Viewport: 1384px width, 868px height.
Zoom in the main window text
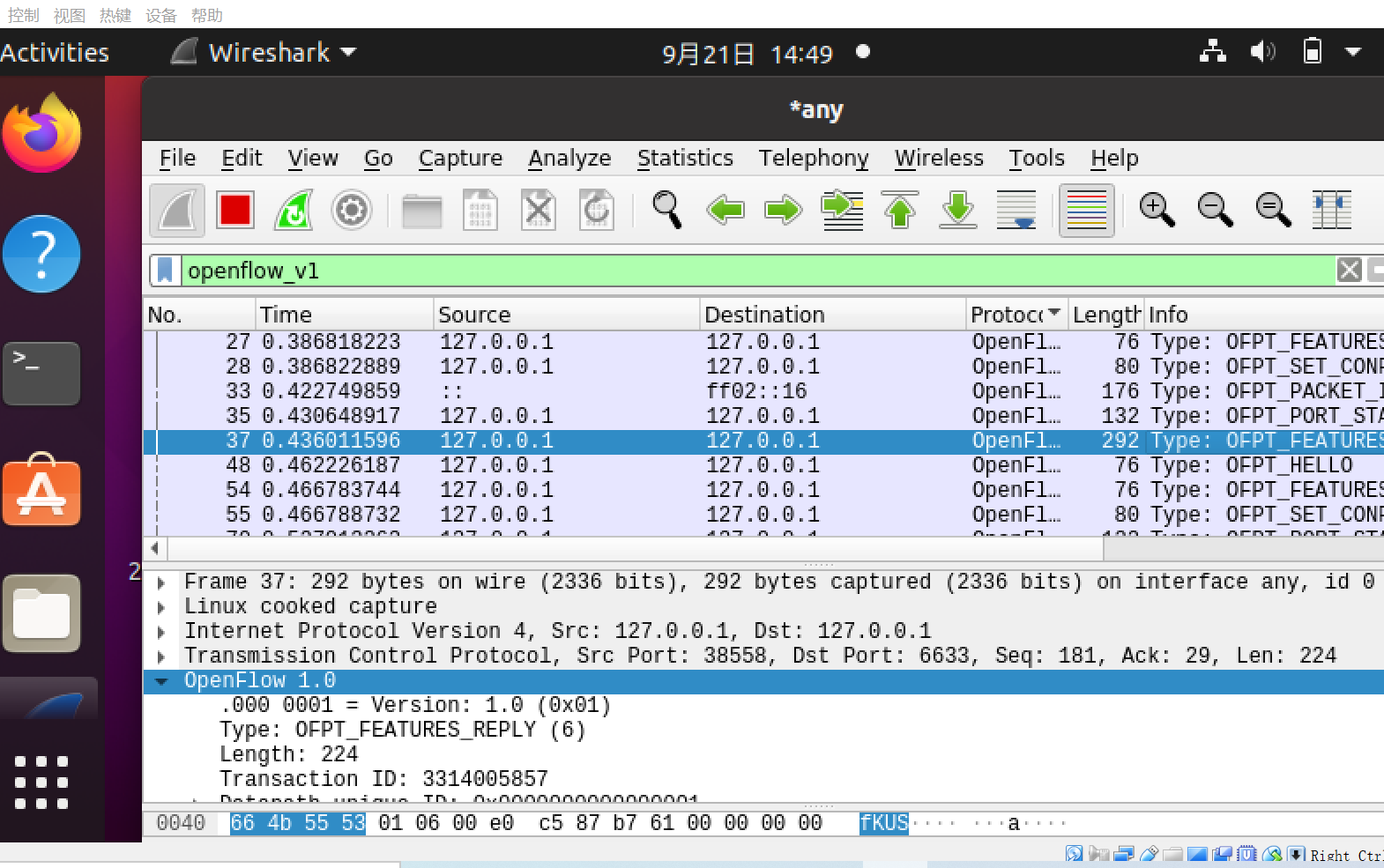pyautogui.click(x=1157, y=211)
